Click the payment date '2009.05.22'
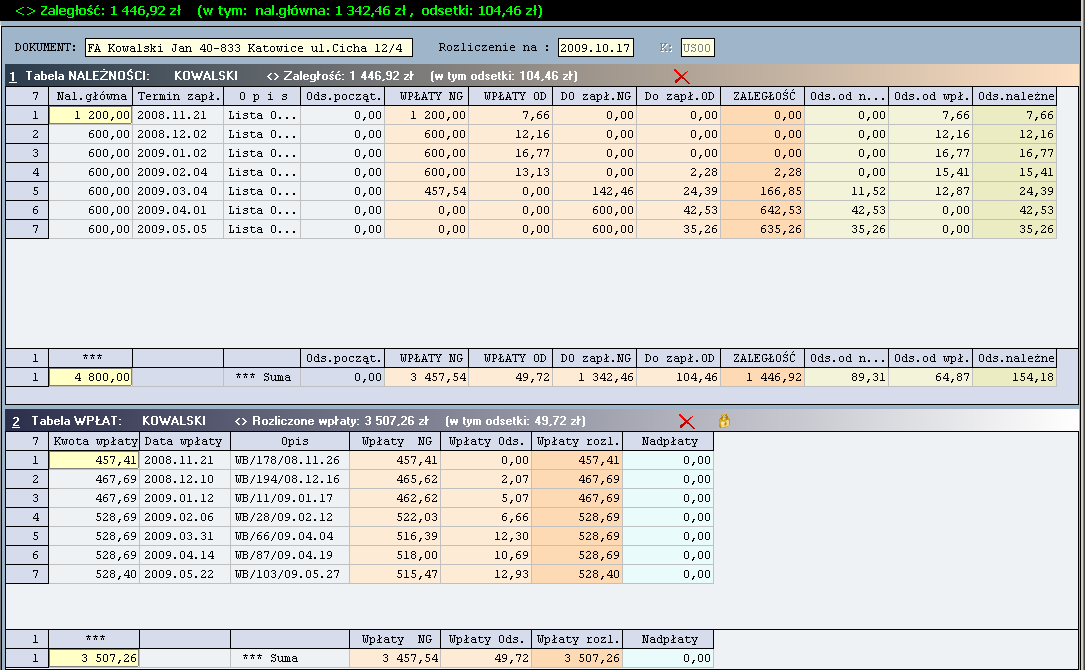This screenshot has width=1085, height=670. point(185,574)
